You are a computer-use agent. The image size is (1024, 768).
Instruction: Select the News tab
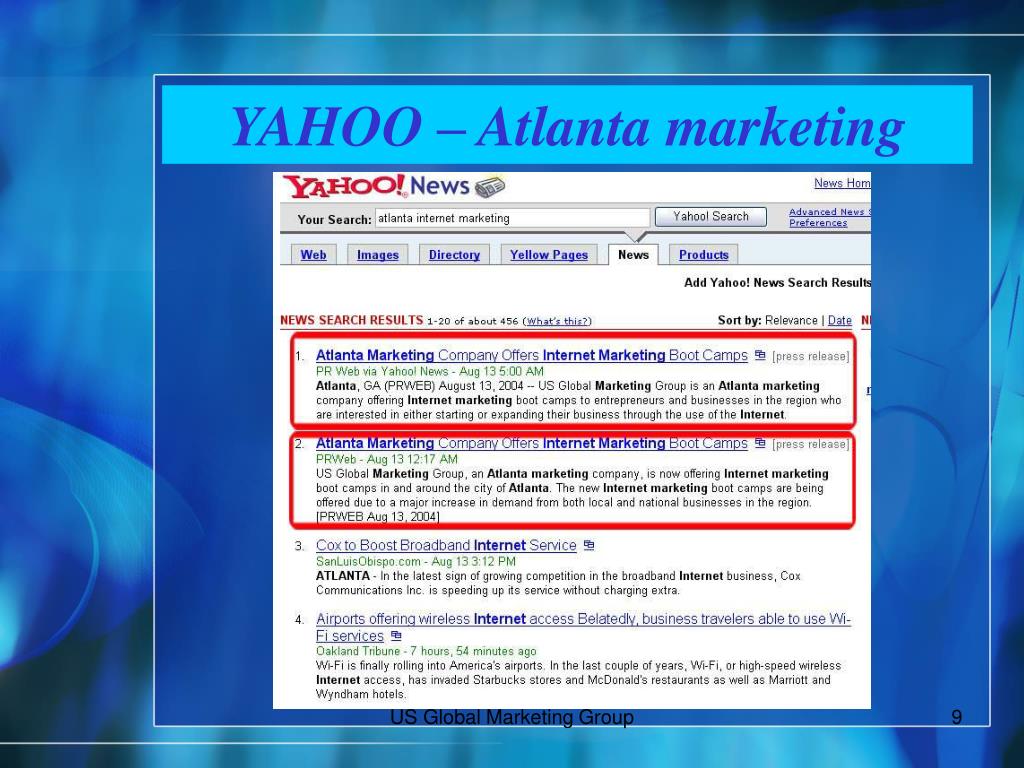click(633, 255)
